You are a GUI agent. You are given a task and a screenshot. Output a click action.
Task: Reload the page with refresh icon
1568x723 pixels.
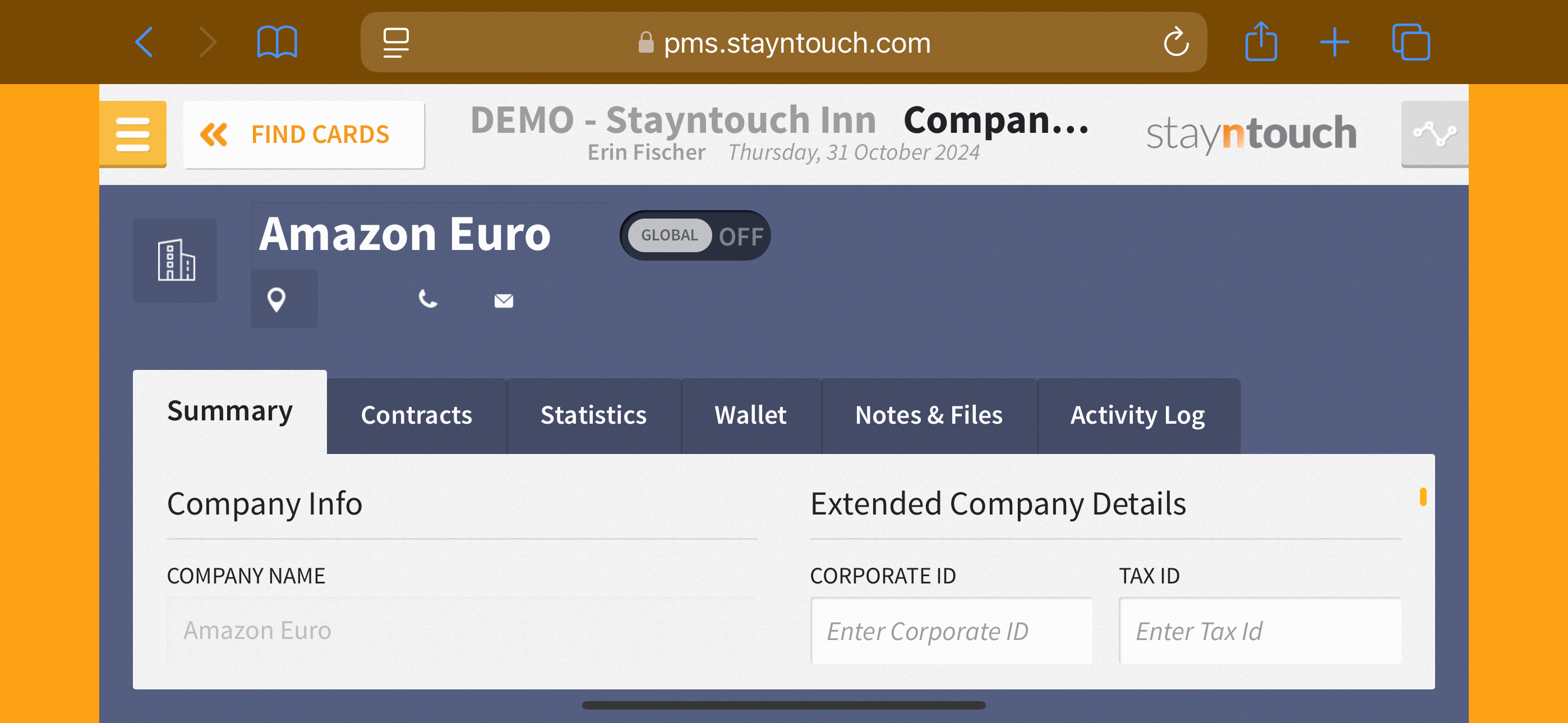[x=1175, y=43]
